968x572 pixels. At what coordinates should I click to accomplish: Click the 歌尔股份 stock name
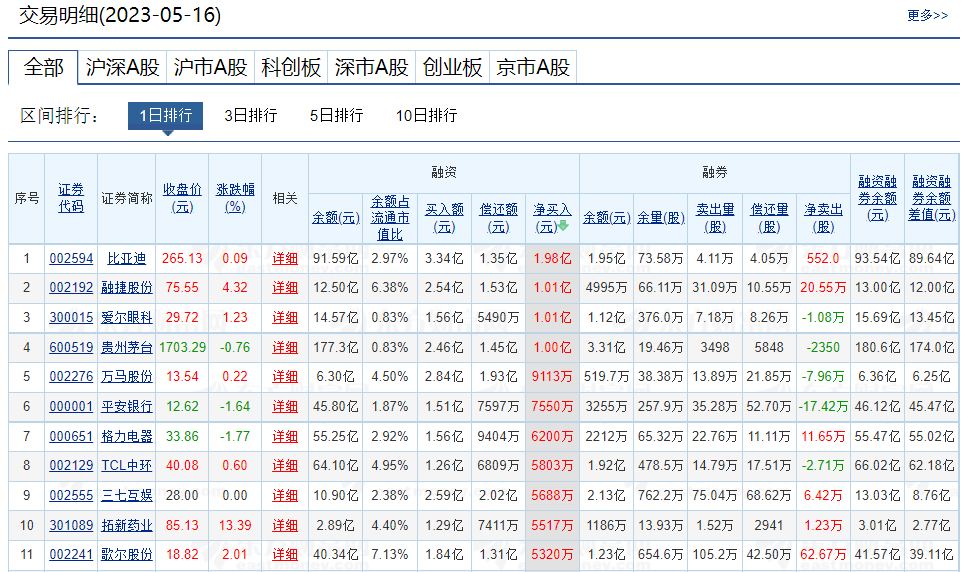point(127,554)
